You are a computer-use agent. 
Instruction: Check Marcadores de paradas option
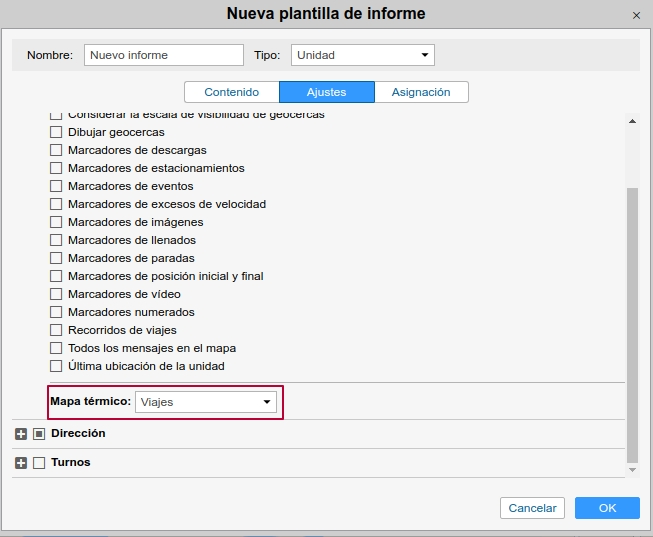[x=56, y=258]
